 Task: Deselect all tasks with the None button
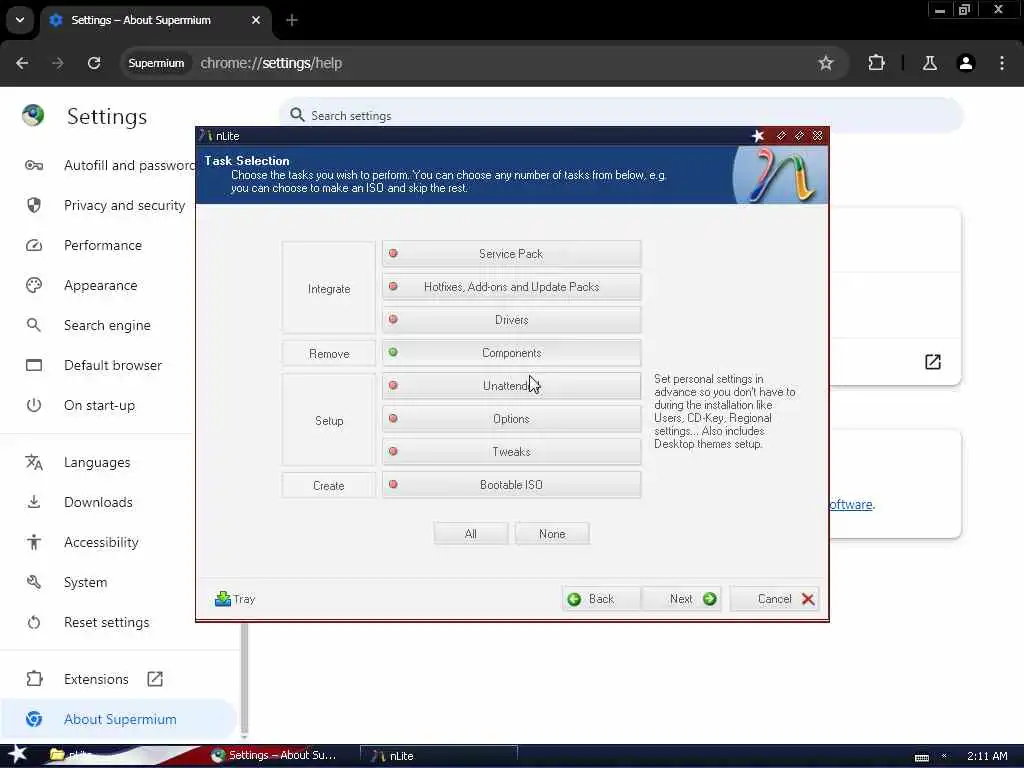[x=552, y=534]
